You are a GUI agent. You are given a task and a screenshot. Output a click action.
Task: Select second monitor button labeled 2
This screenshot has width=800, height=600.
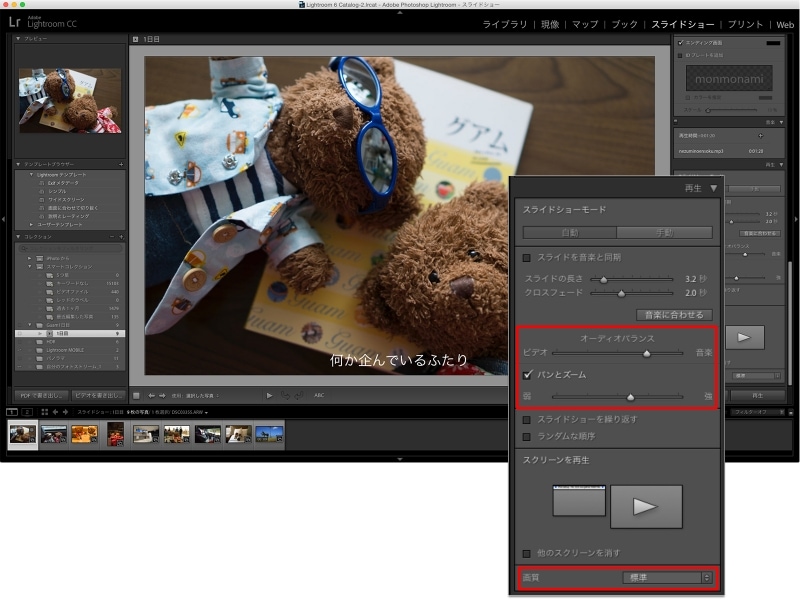[27, 411]
